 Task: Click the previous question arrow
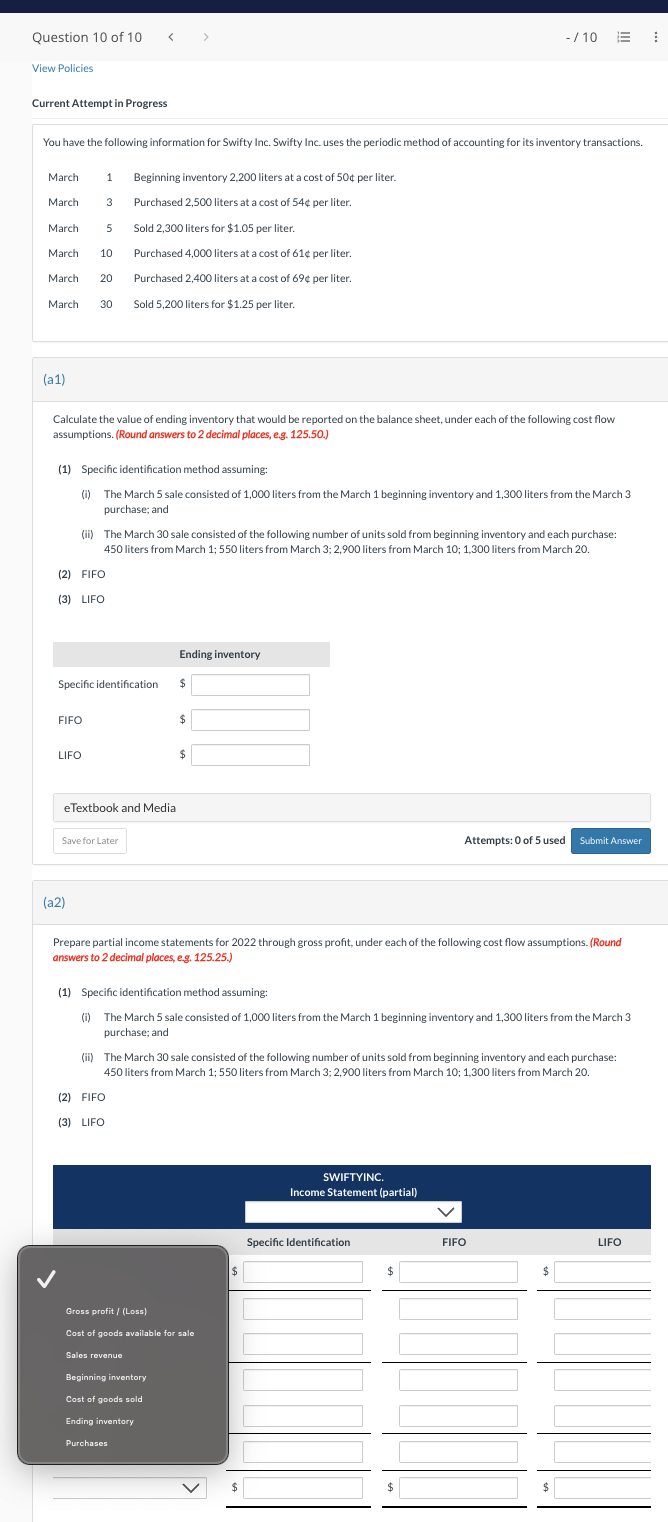[x=170, y=37]
